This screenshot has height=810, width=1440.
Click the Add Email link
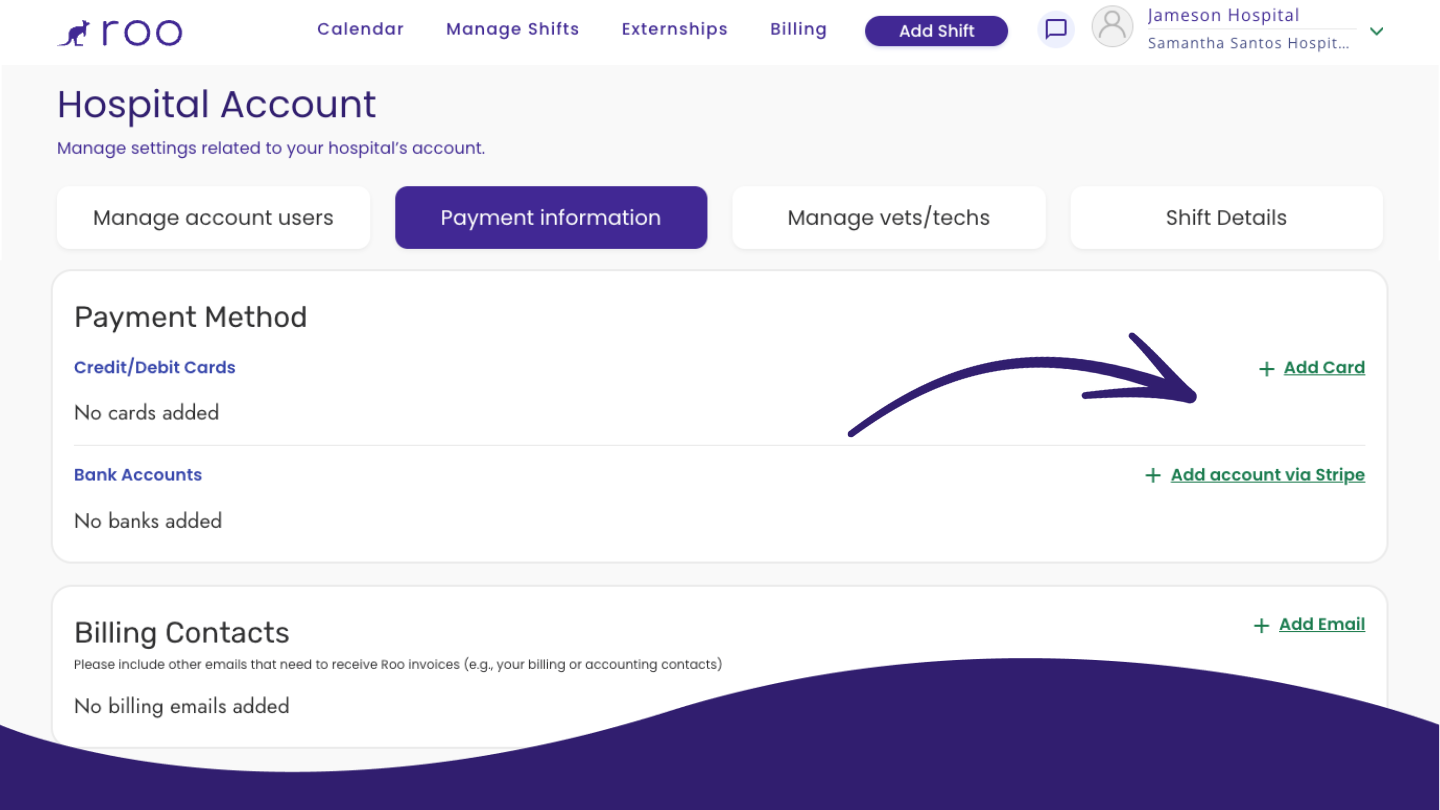tap(1321, 624)
